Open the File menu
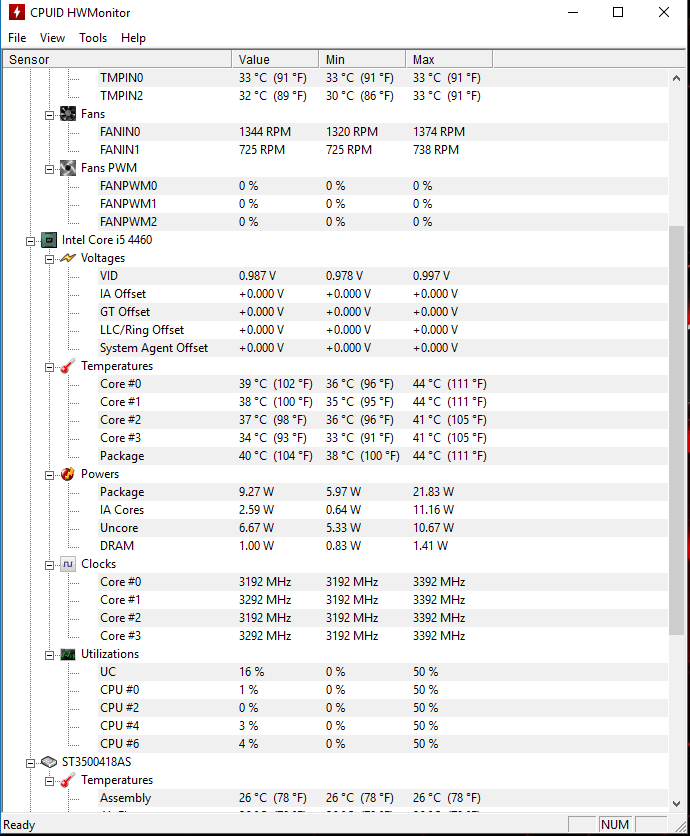This screenshot has width=690, height=836. (17, 38)
